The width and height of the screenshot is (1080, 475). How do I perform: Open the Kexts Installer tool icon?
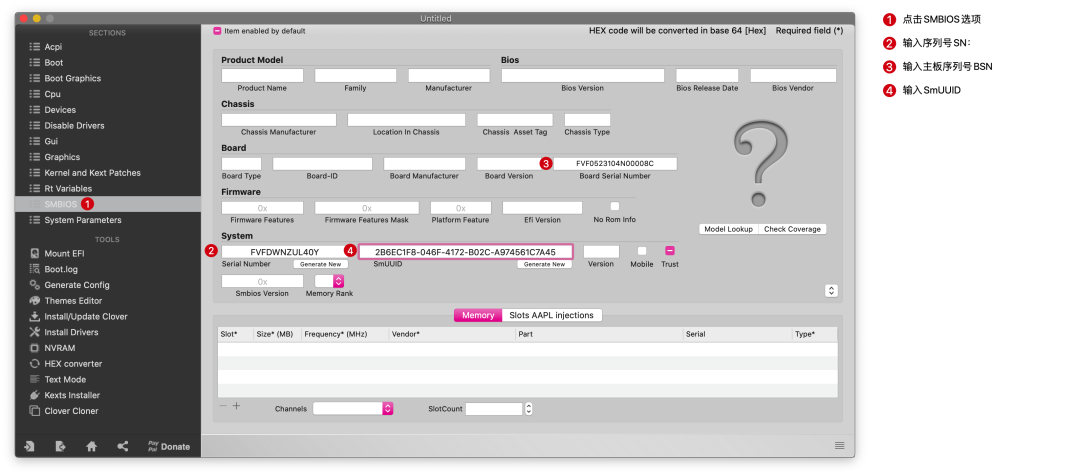point(34,395)
